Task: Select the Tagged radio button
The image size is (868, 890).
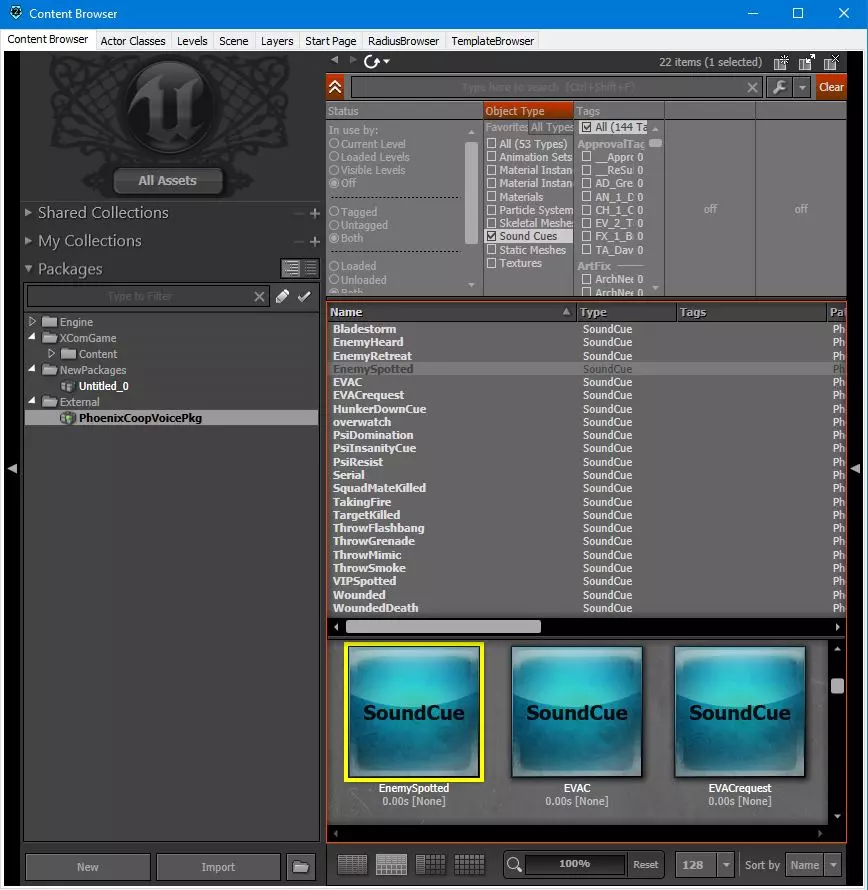Action: [334, 211]
